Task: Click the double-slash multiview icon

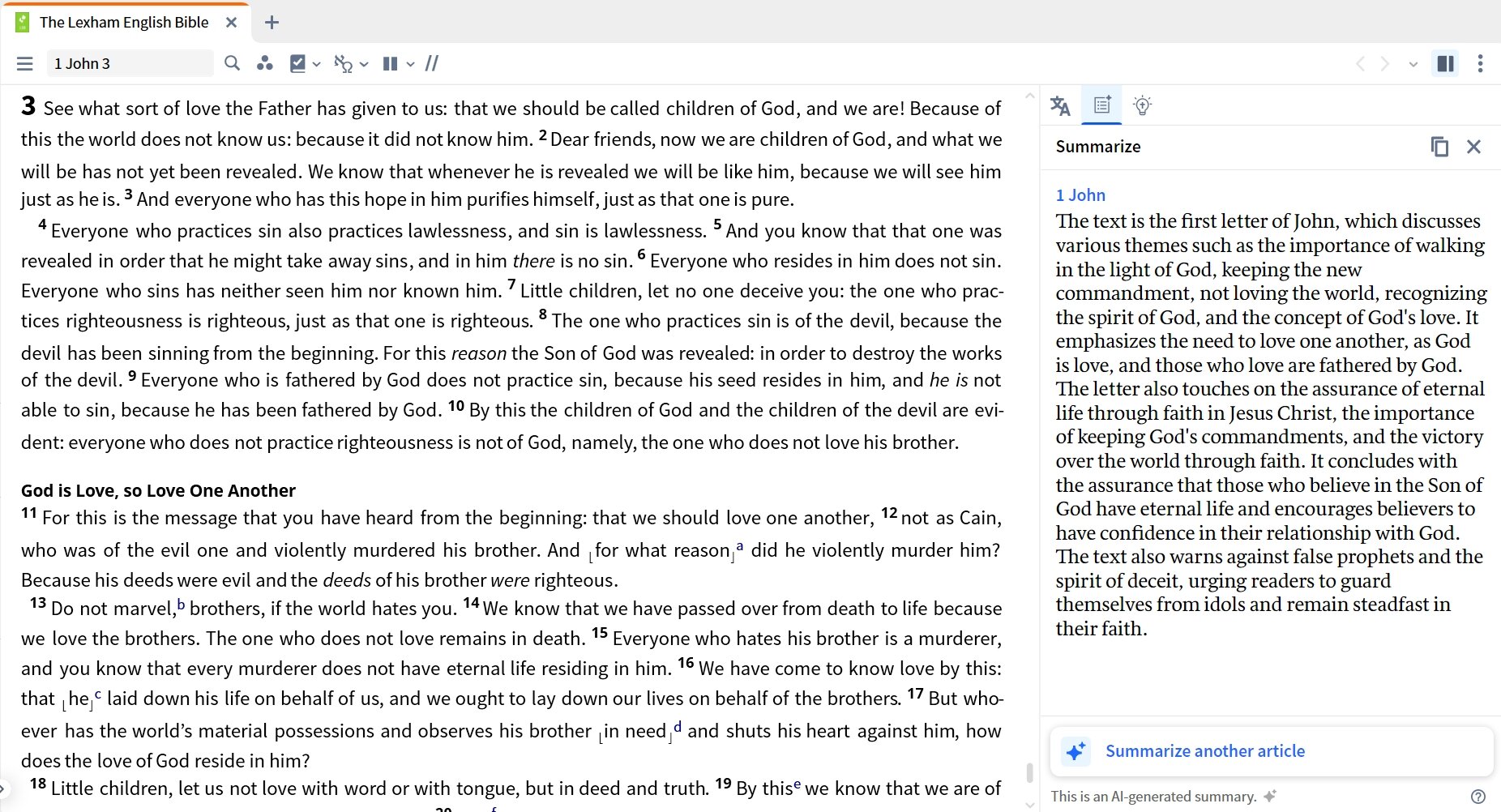Action: (x=432, y=63)
